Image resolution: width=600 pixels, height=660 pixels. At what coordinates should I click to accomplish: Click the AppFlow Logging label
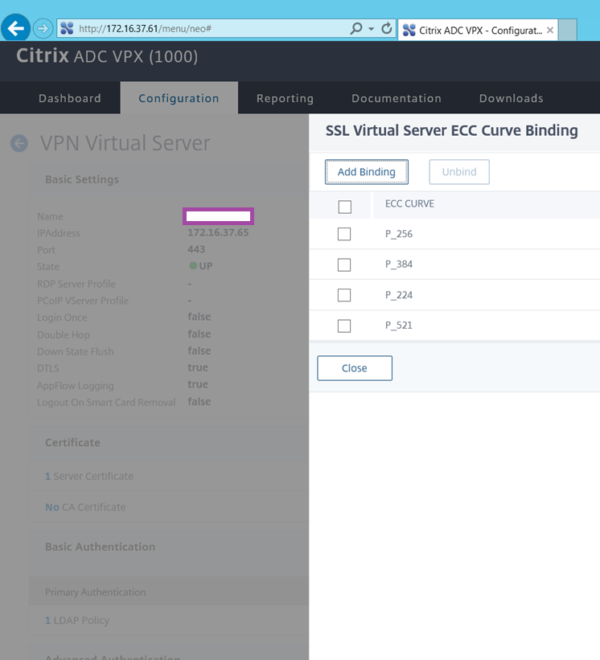tap(75, 386)
